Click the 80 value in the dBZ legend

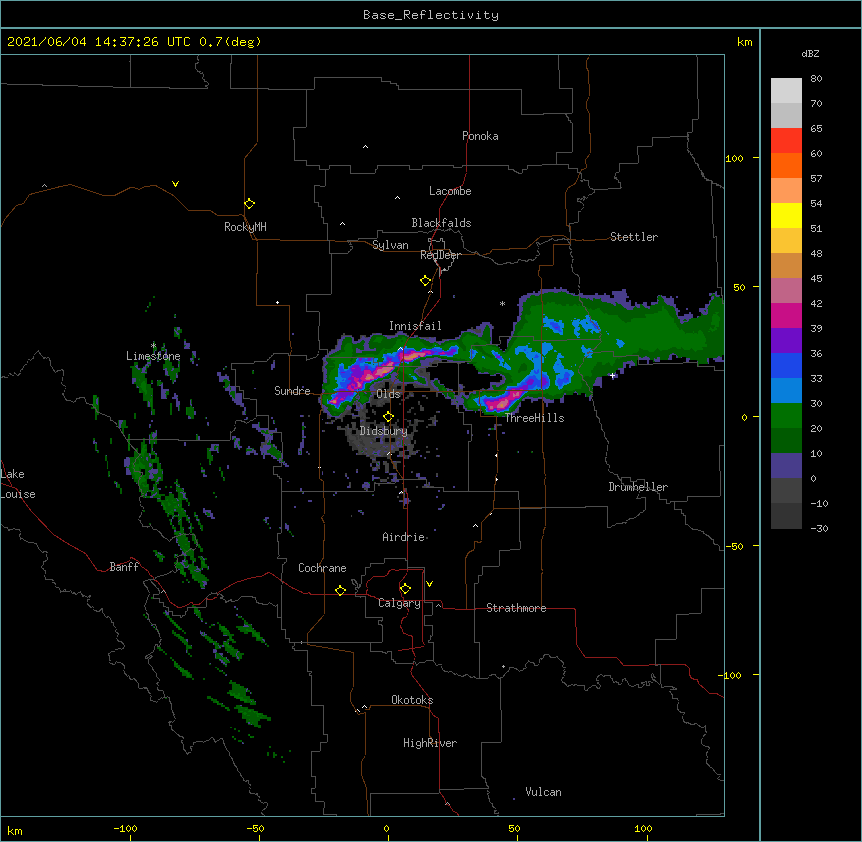(x=816, y=79)
